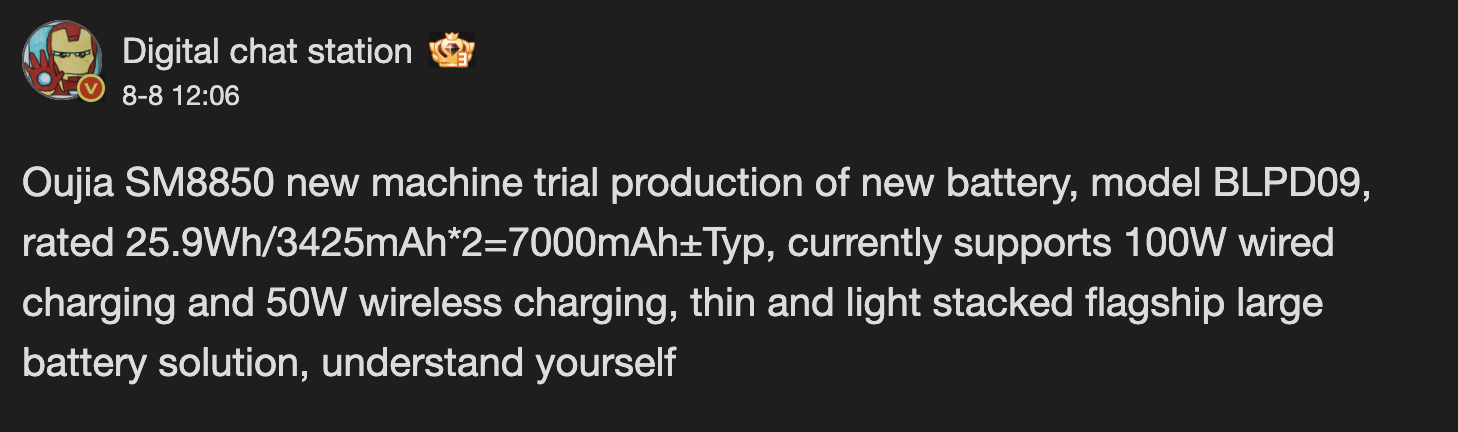Open the Digital chat station profile name
1458x432 pixels.
[x=267, y=51]
